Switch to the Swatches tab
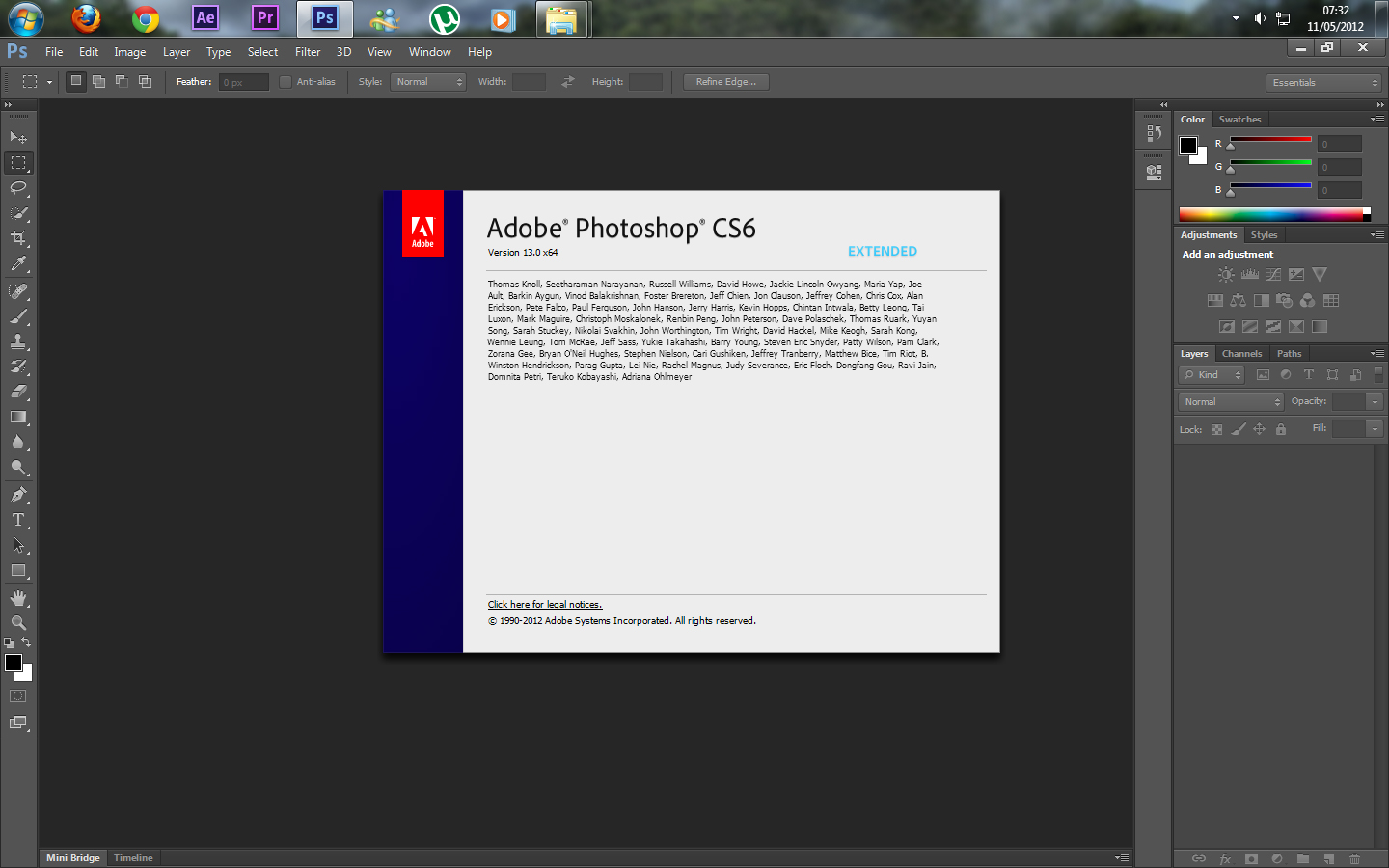 pos(1239,120)
